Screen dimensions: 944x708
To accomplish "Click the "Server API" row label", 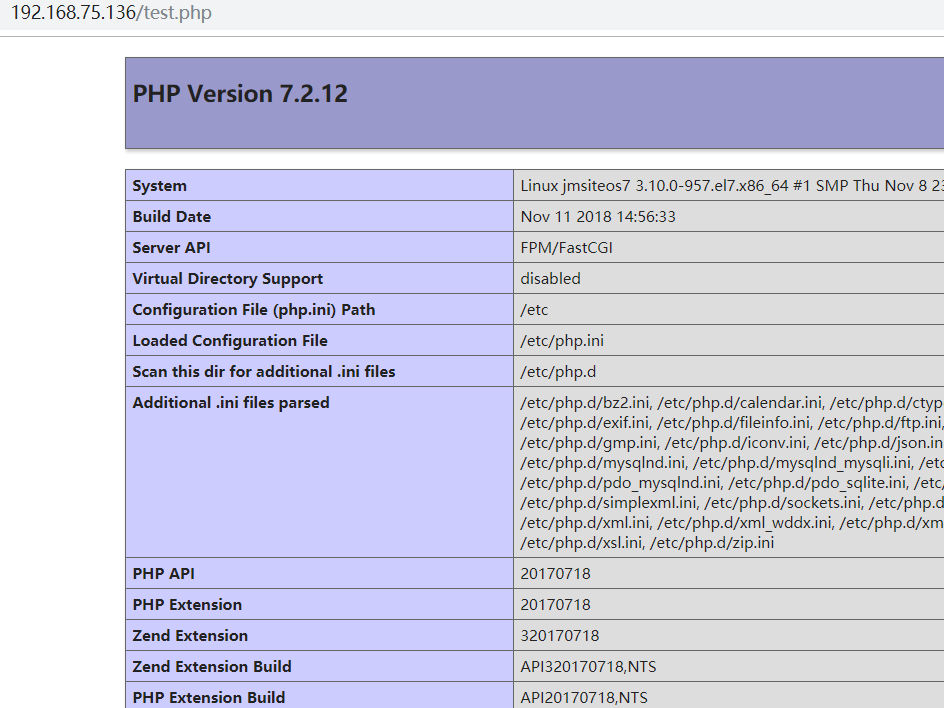I will pos(172,247).
